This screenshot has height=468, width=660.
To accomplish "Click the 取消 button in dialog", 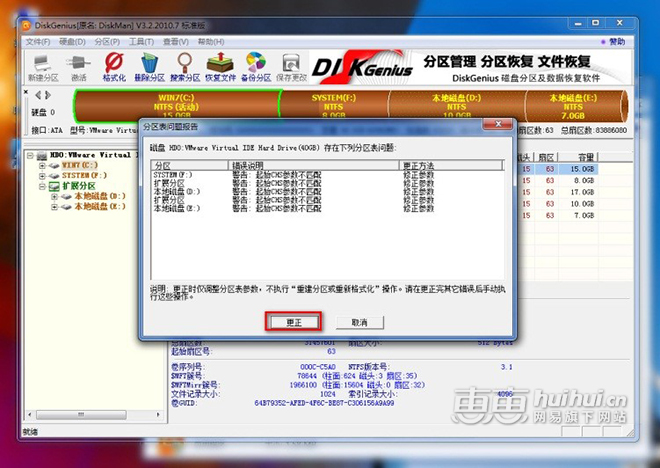I will pyautogui.click(x=359, y=322).
